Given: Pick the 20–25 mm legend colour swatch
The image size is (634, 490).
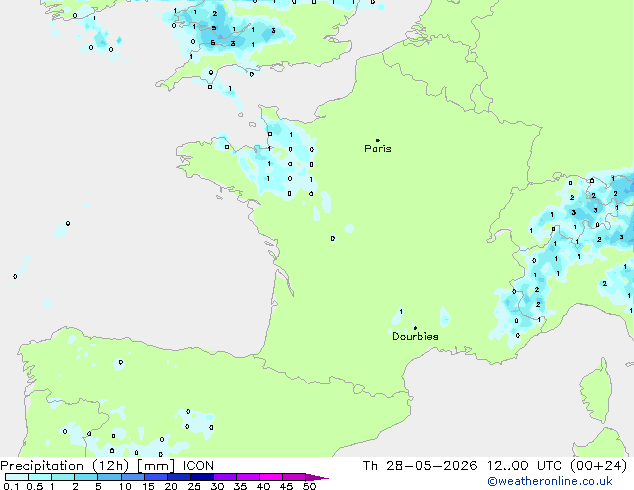Looking at the screenshot, I should 178,477.
